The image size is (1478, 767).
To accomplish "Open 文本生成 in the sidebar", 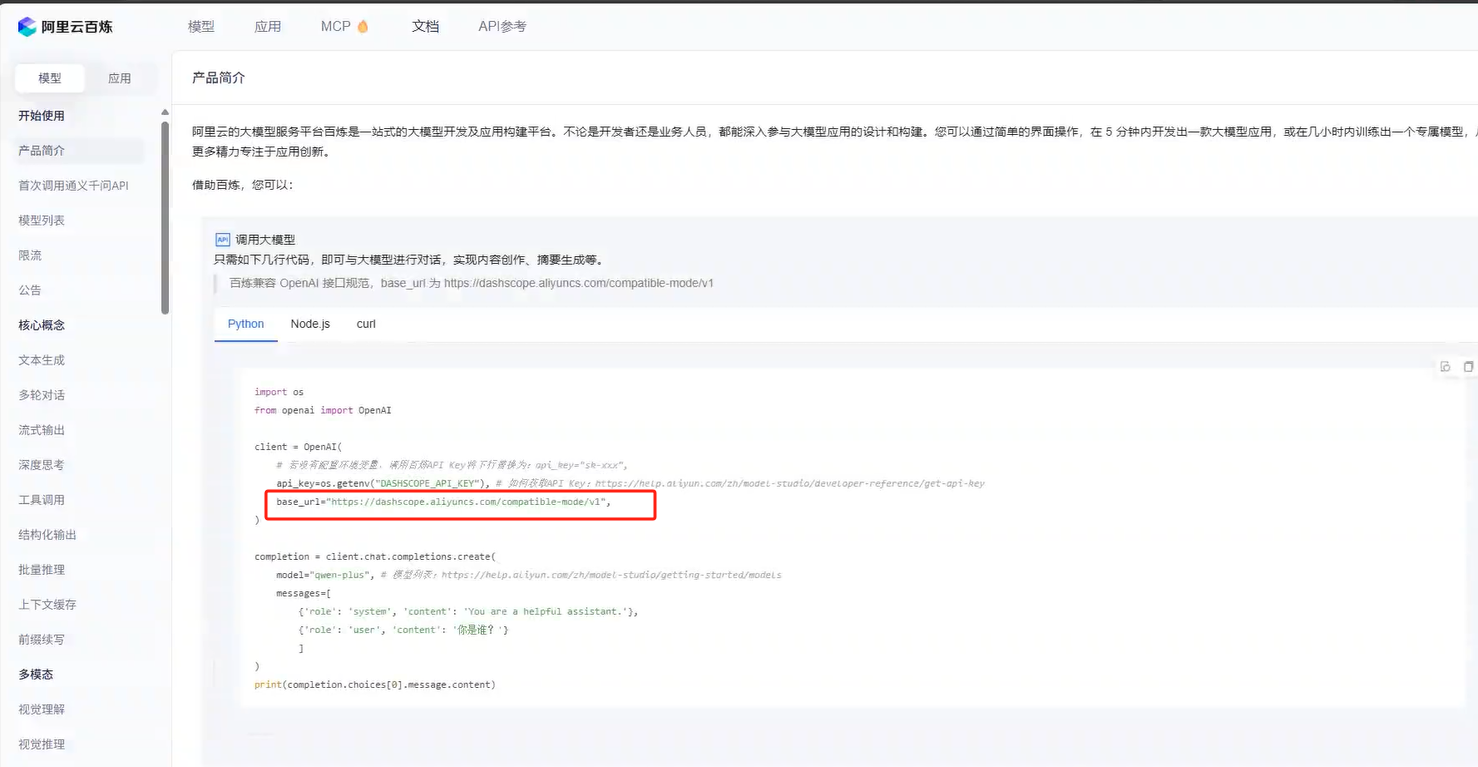I will (41, 360).
